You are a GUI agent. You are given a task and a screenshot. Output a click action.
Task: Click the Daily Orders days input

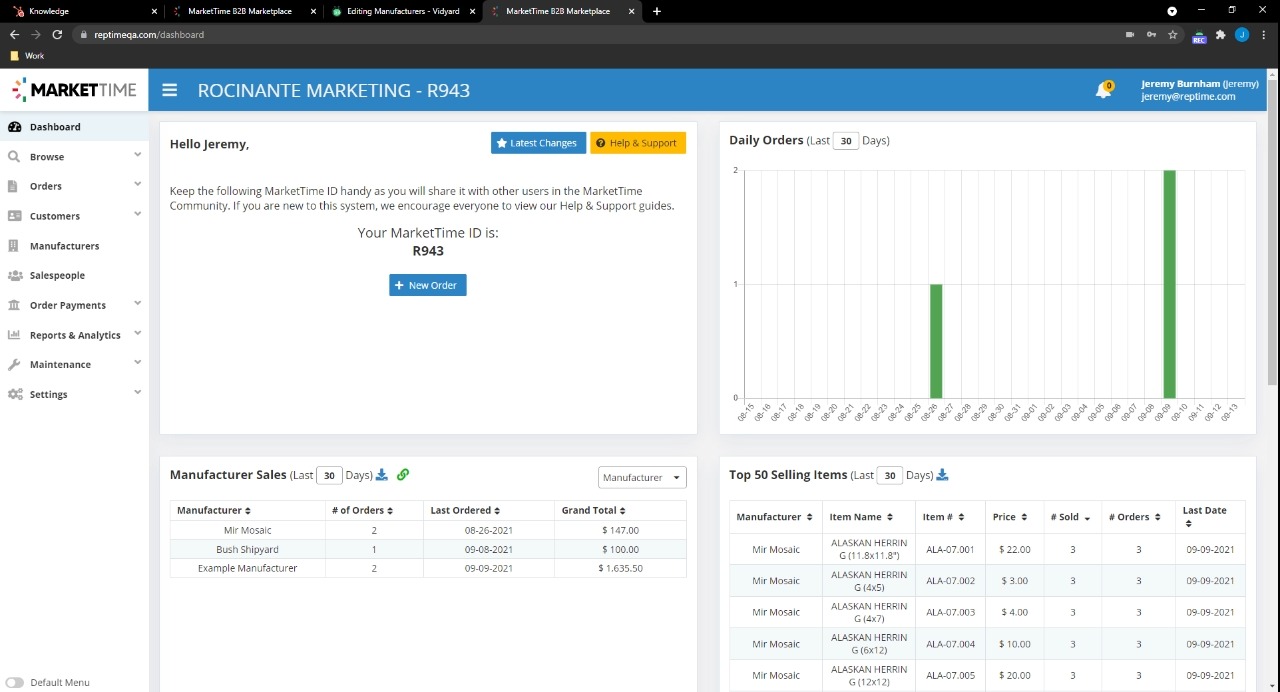846,141
